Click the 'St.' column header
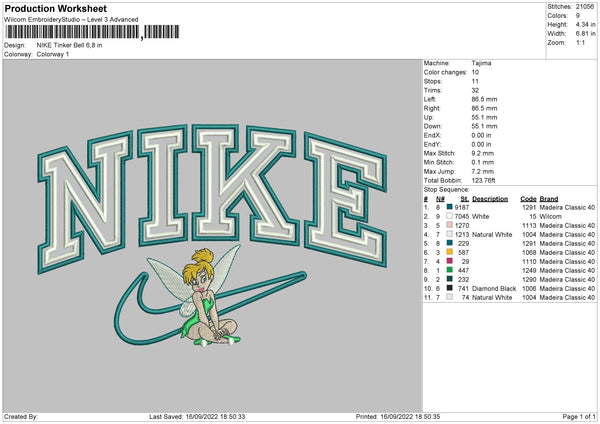The width and height of the screenshot is (600, 424). 465,199
